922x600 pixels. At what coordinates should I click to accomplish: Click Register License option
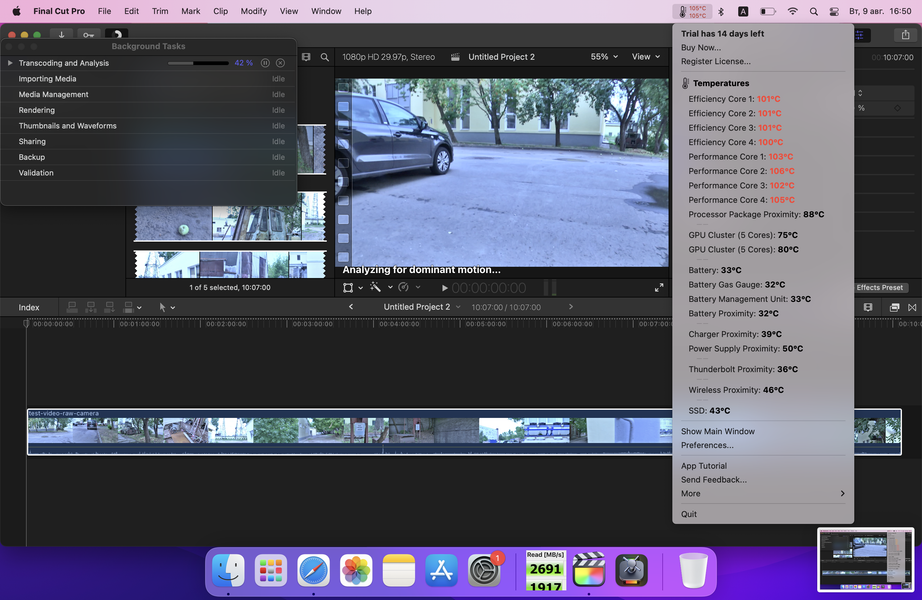tap(715, 61)
